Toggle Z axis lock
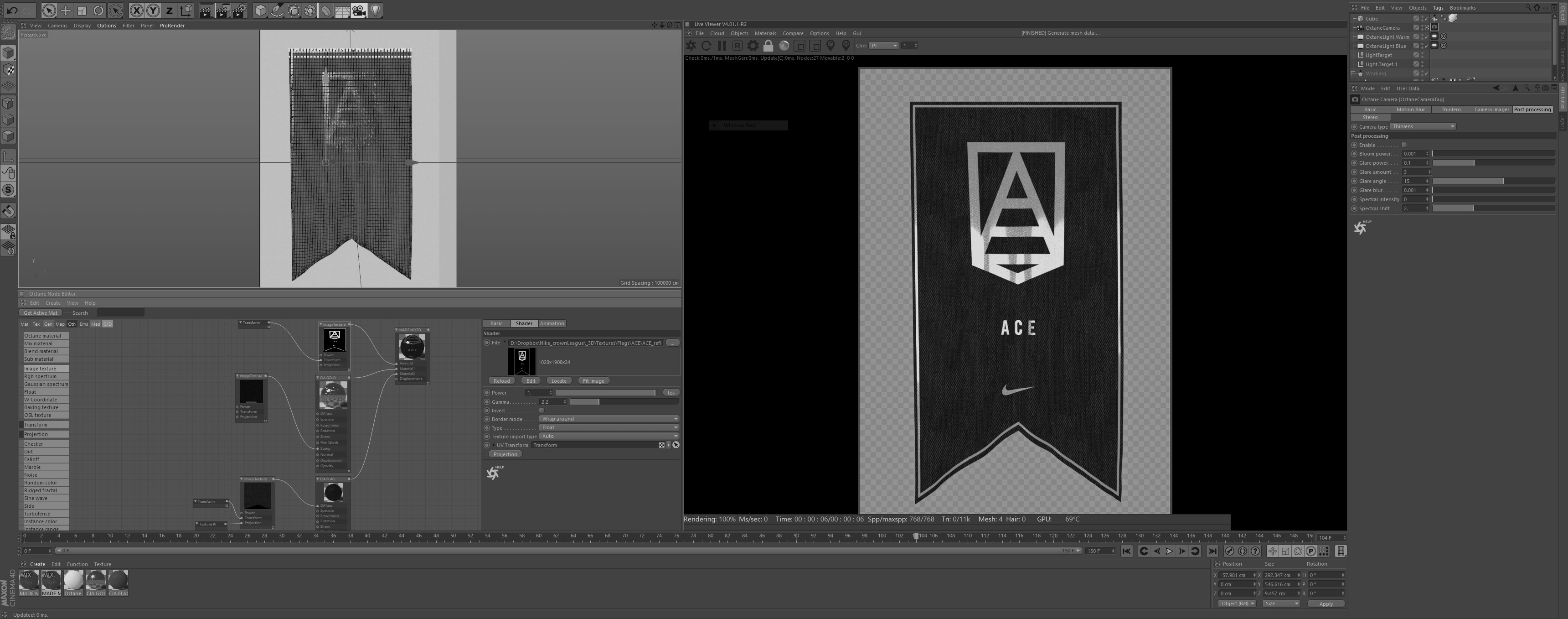 [x=169, y=10]
